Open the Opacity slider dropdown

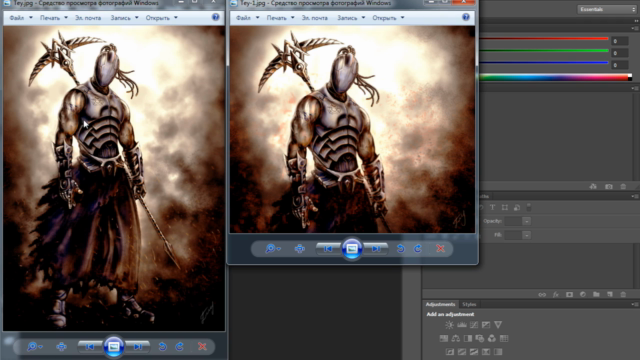[527, 221]
